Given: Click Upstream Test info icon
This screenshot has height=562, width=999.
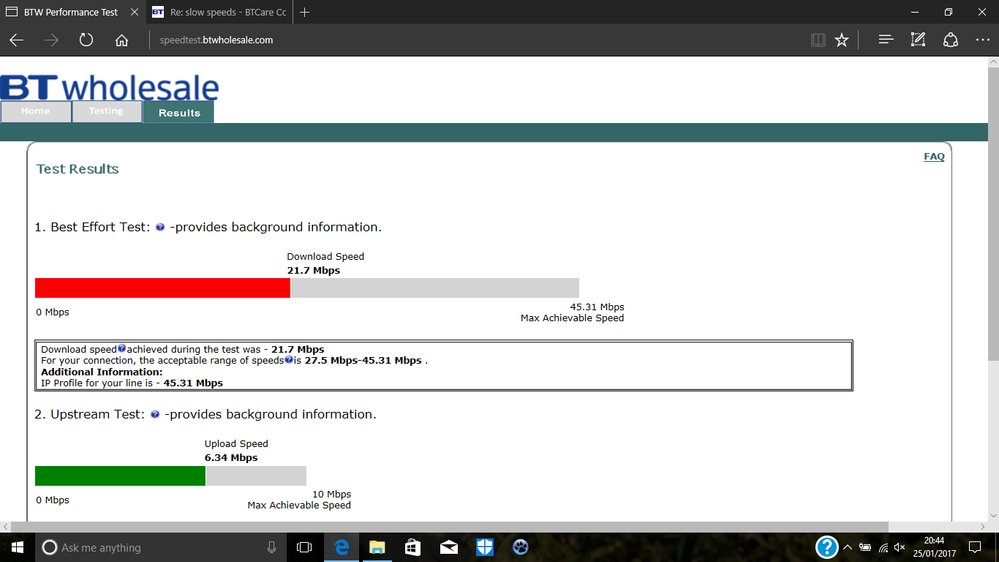Looking at the screenshot, I should click(155, 414).
